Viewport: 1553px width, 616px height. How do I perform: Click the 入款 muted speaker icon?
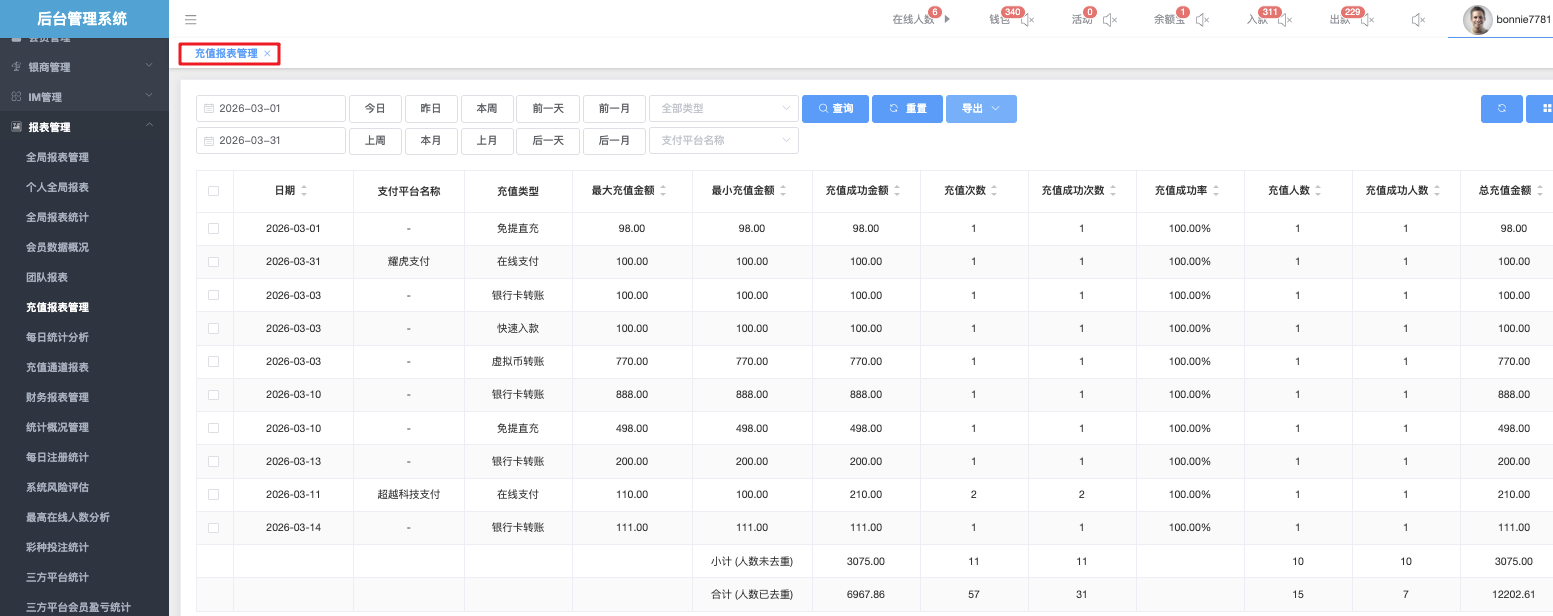coord(1285,20)
